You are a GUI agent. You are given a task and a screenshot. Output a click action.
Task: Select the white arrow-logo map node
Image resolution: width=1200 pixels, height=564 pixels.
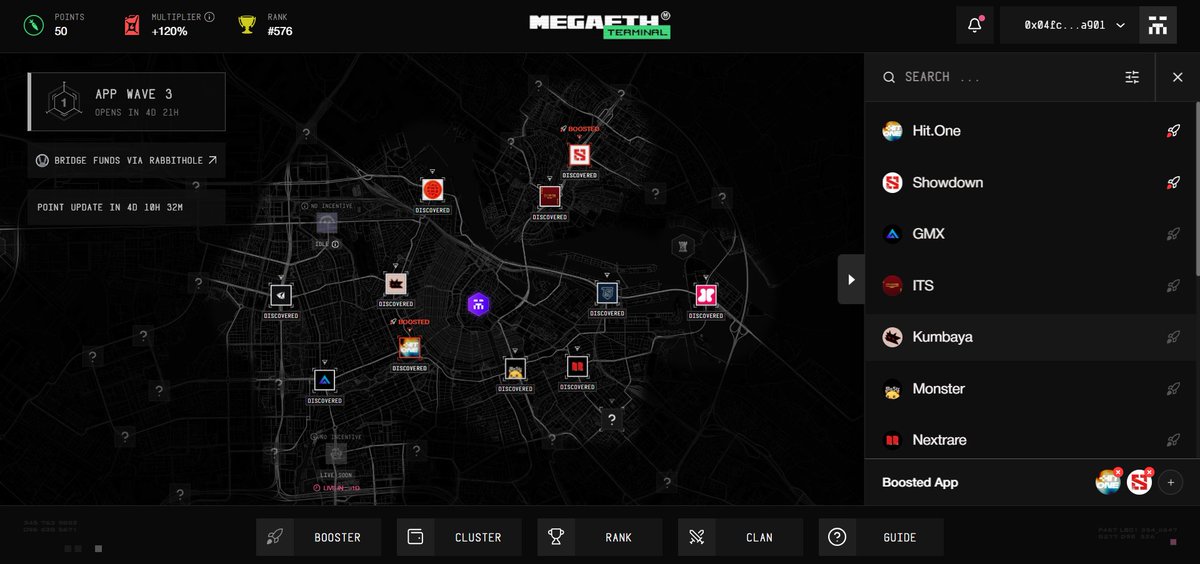281,295
